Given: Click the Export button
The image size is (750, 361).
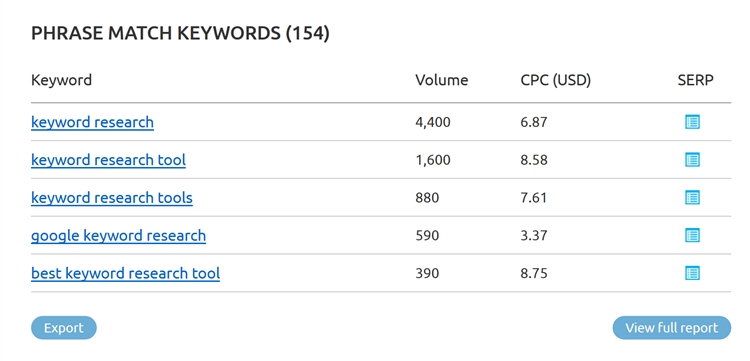Looking at the screenshot, I should click(64, 328).
